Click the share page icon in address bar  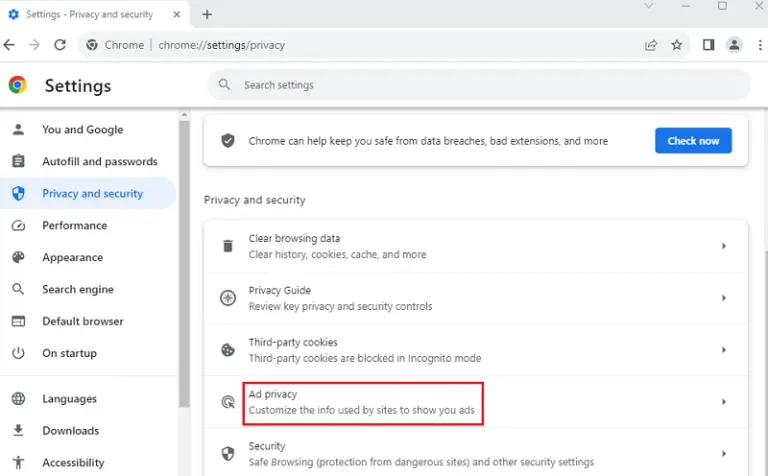pyautogui.click(x=651, y=45)
